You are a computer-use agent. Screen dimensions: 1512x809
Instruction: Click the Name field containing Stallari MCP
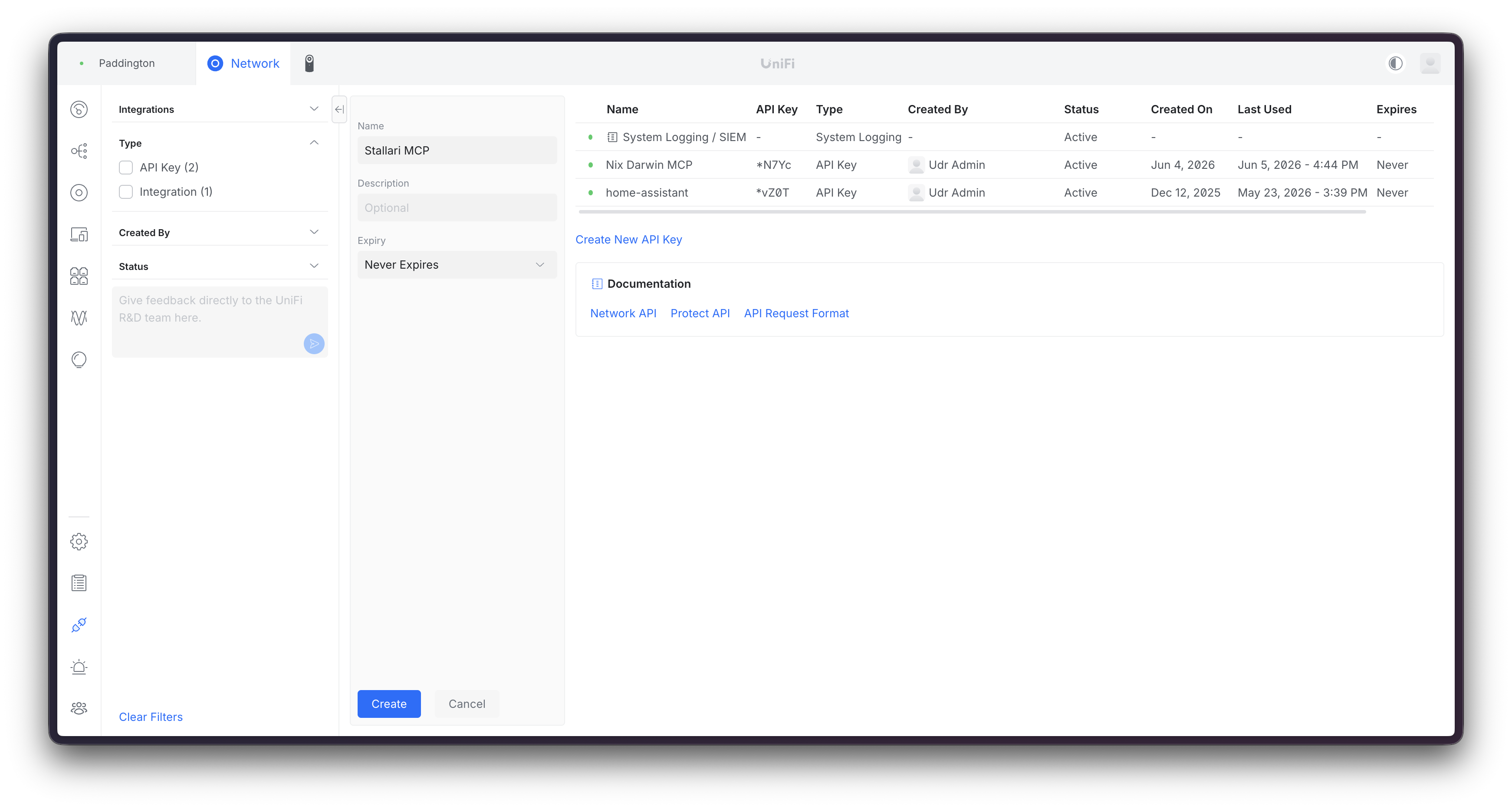[457, 150]
